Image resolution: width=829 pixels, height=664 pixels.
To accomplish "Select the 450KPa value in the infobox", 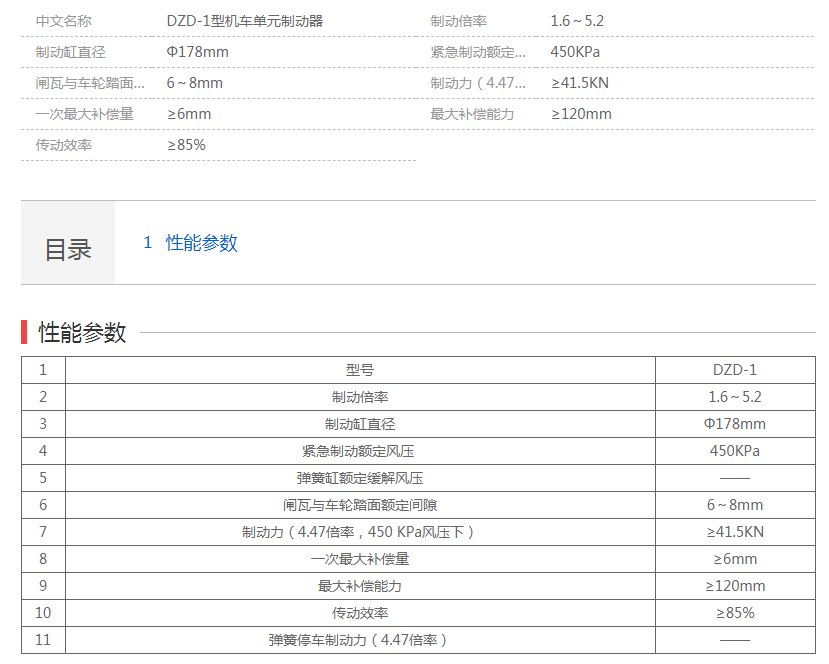I will (572, 51).
